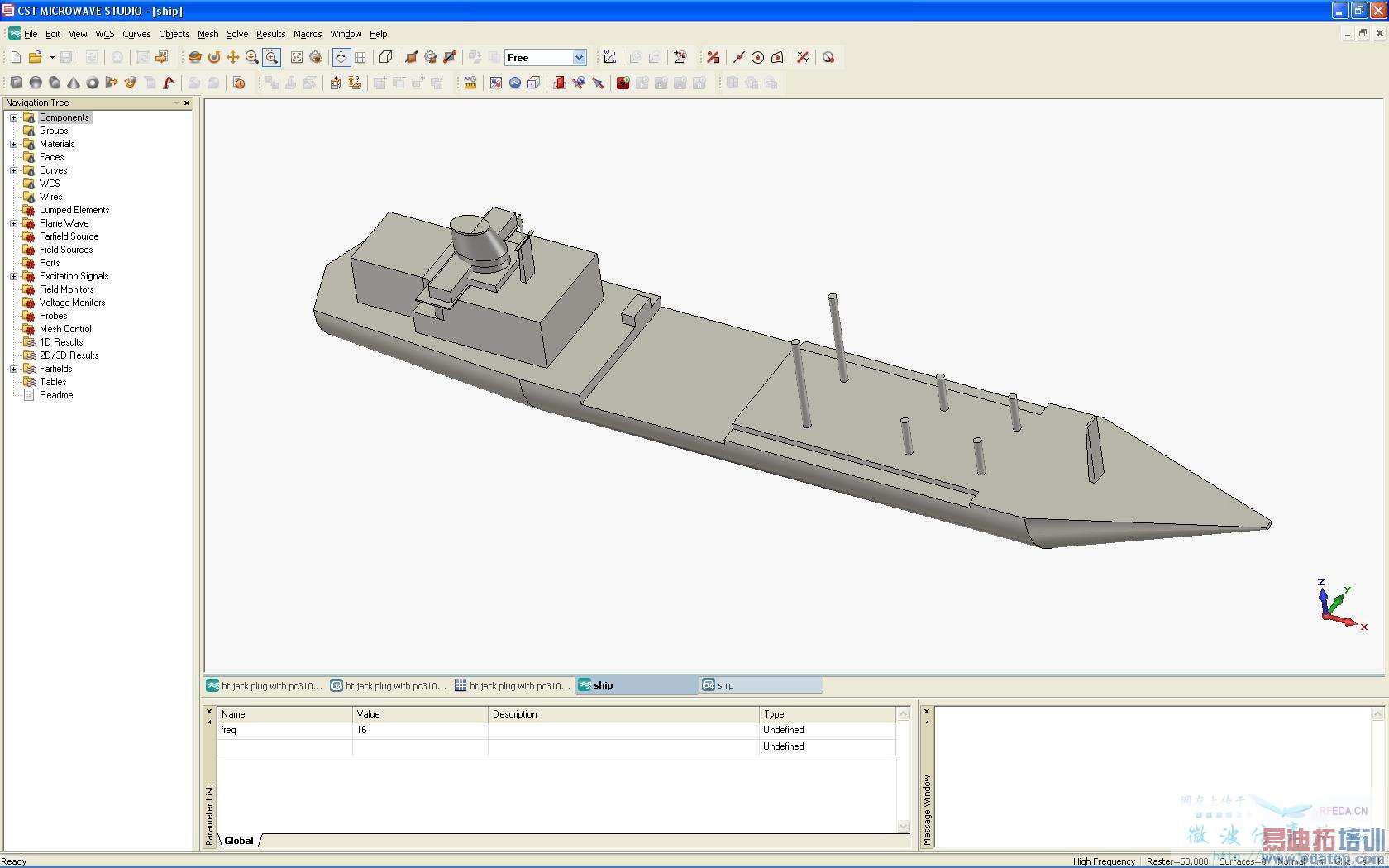Expand the Farfields tree node
This screenshot has width=1389, height=868.
click(13, 369)
